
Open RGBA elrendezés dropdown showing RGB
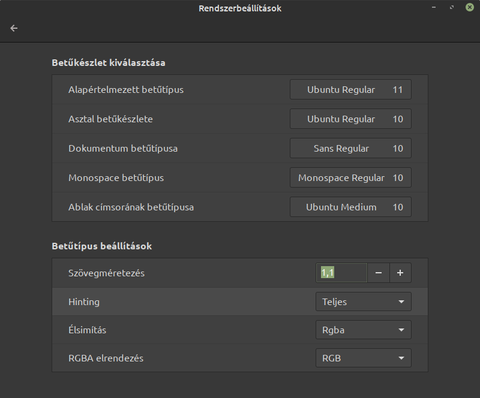[363, 358]
